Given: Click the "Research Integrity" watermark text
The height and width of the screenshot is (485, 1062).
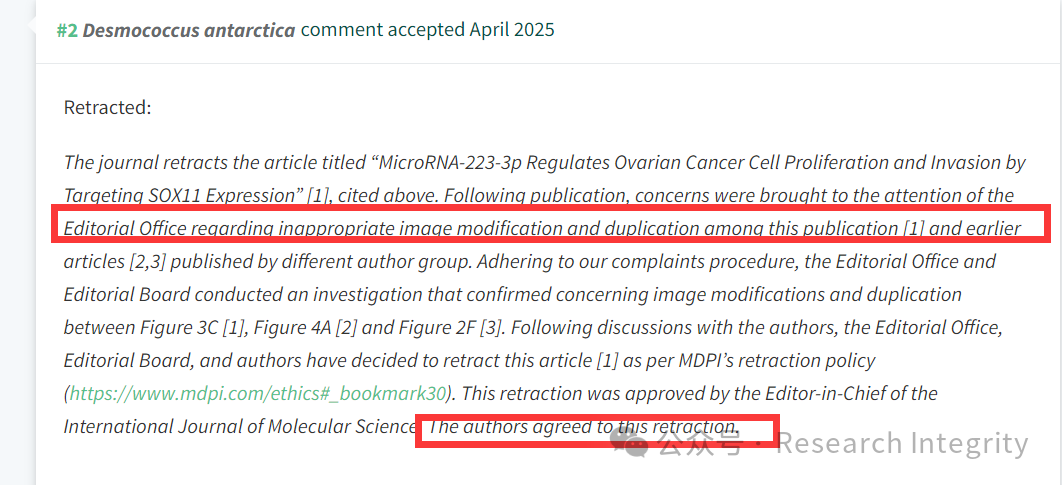Looking at the screenshot, I should pos(902,444).
